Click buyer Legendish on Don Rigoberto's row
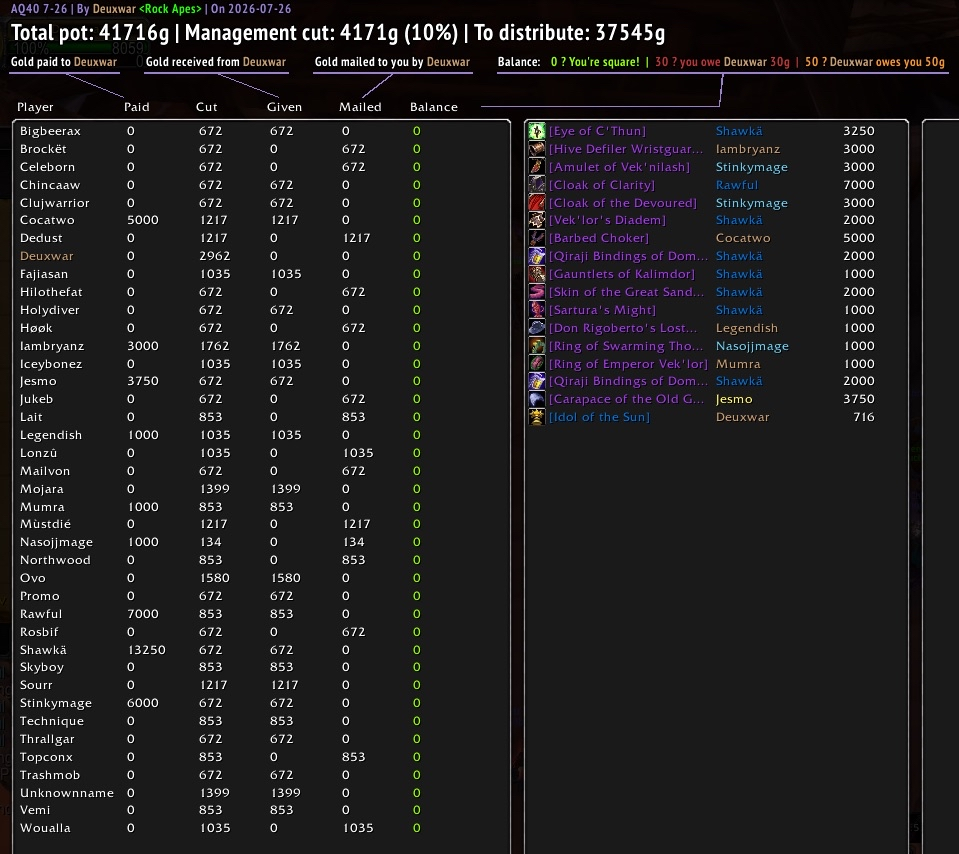The width and height of the screenshot is (959, 854). coord(747,328)
